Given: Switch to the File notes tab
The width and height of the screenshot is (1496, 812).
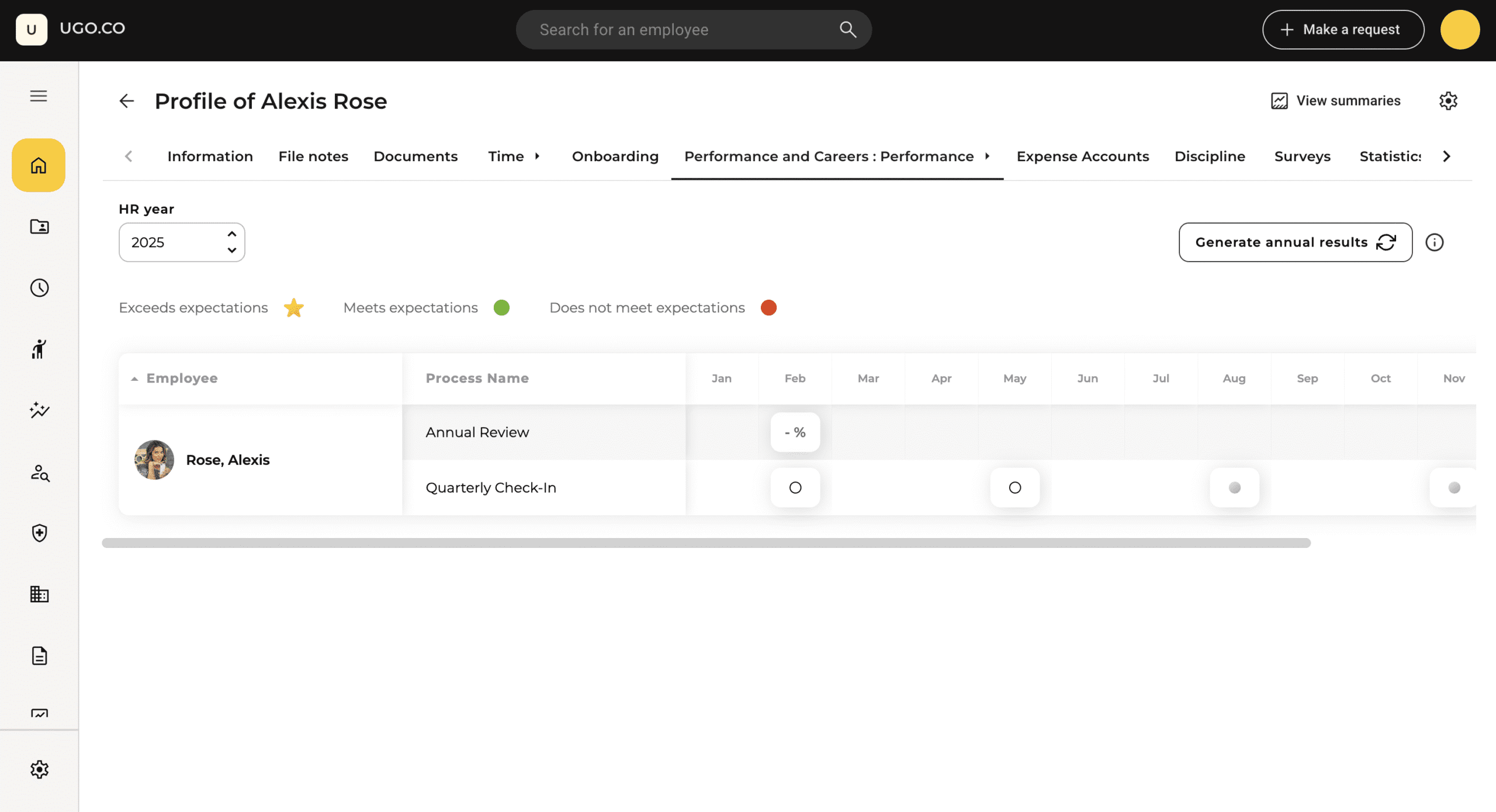Looking at the screenshot, I should (313, 157).
